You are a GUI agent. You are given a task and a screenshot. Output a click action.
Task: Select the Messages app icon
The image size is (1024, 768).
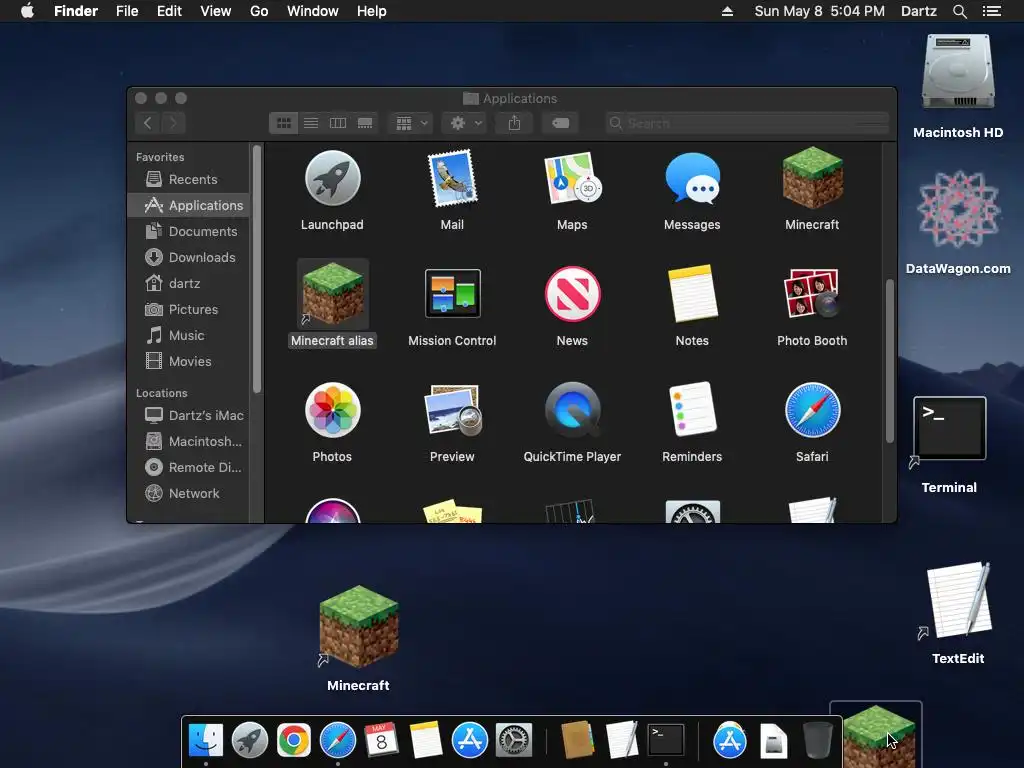692,178
